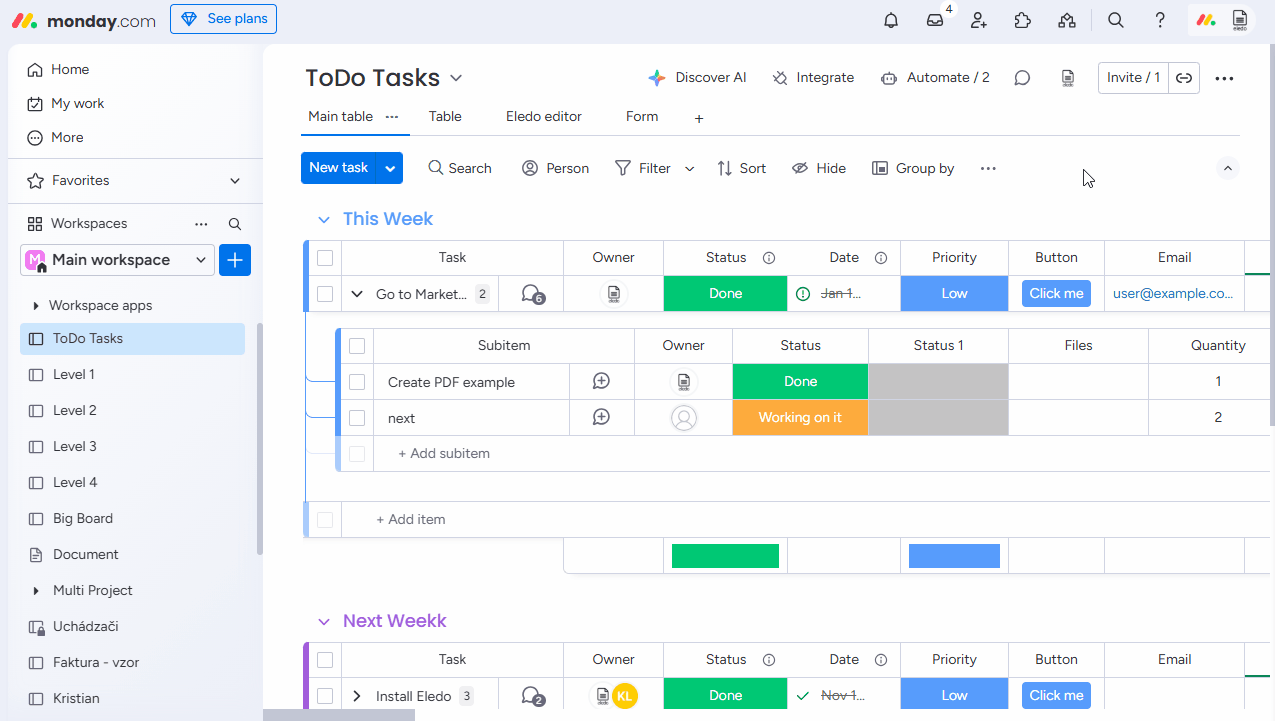Copy board link via chain icon
Viewport: 1275px width, 721px height.
(x=1184, y=78)
